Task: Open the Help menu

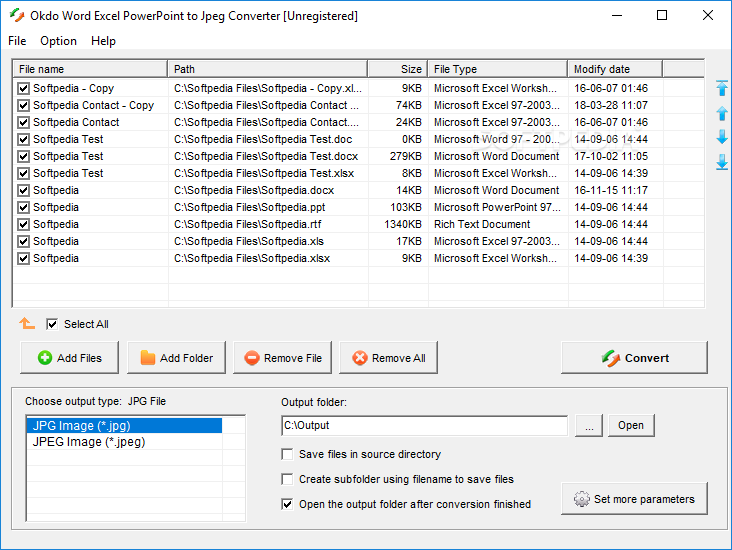Action: tap(103, 41)
